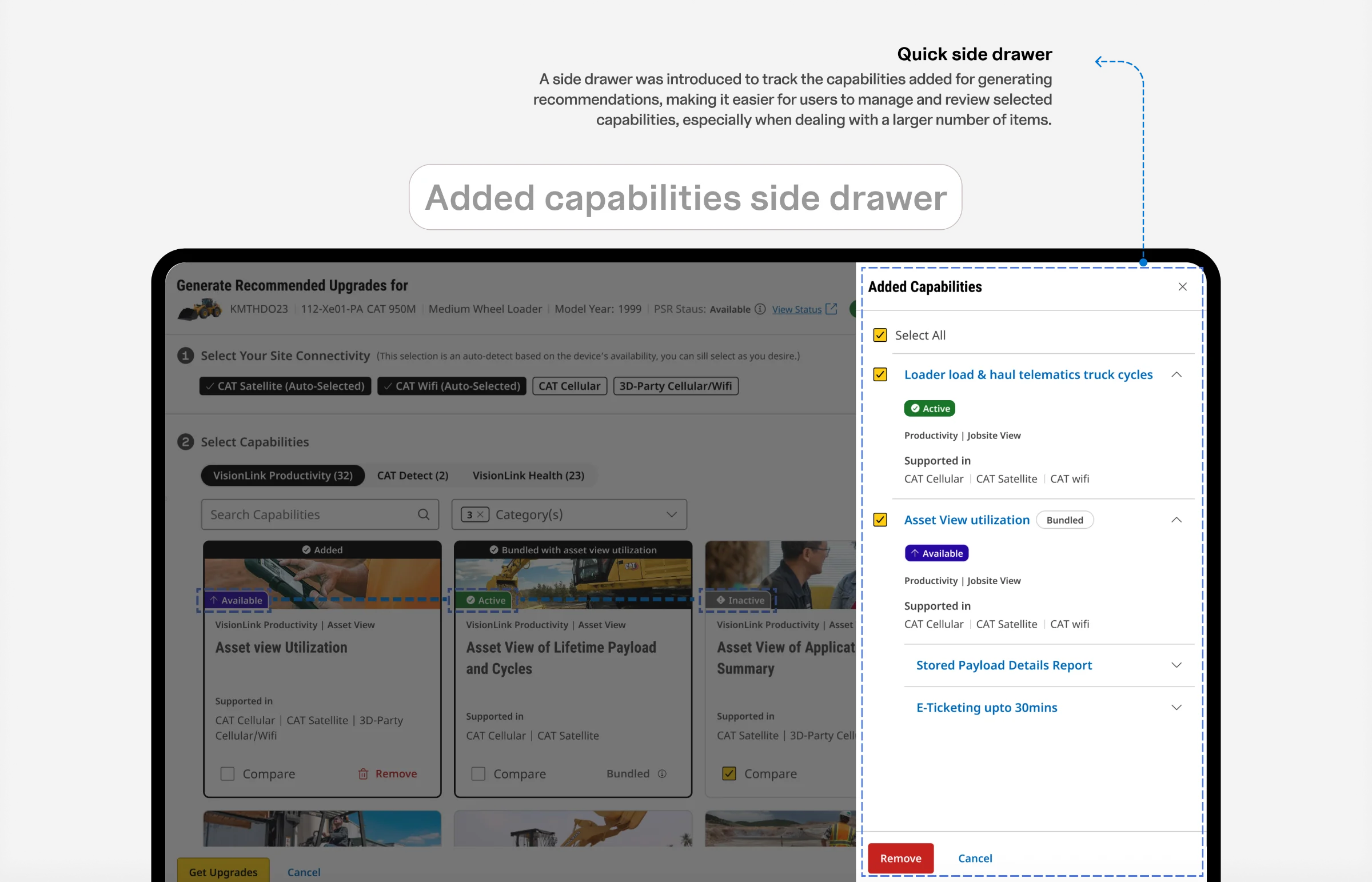1372x882 pixels.
Task: Open the Asset View of Lifetime Payload card image
Action: pos(573,584)
